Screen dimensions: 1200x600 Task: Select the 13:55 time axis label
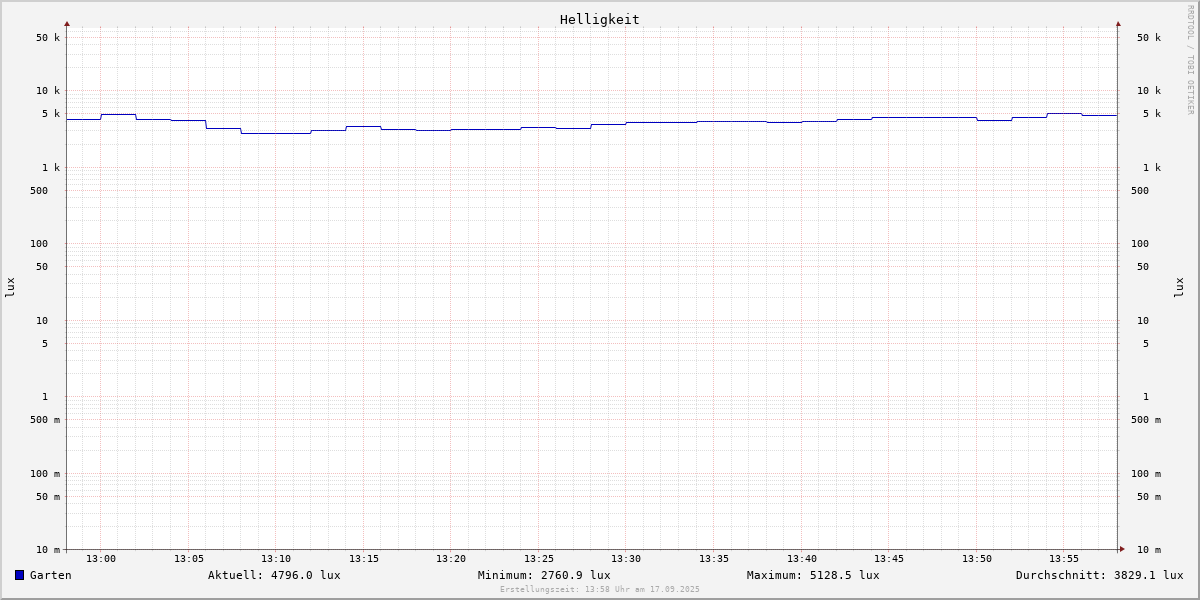(x=1064, y=559)
